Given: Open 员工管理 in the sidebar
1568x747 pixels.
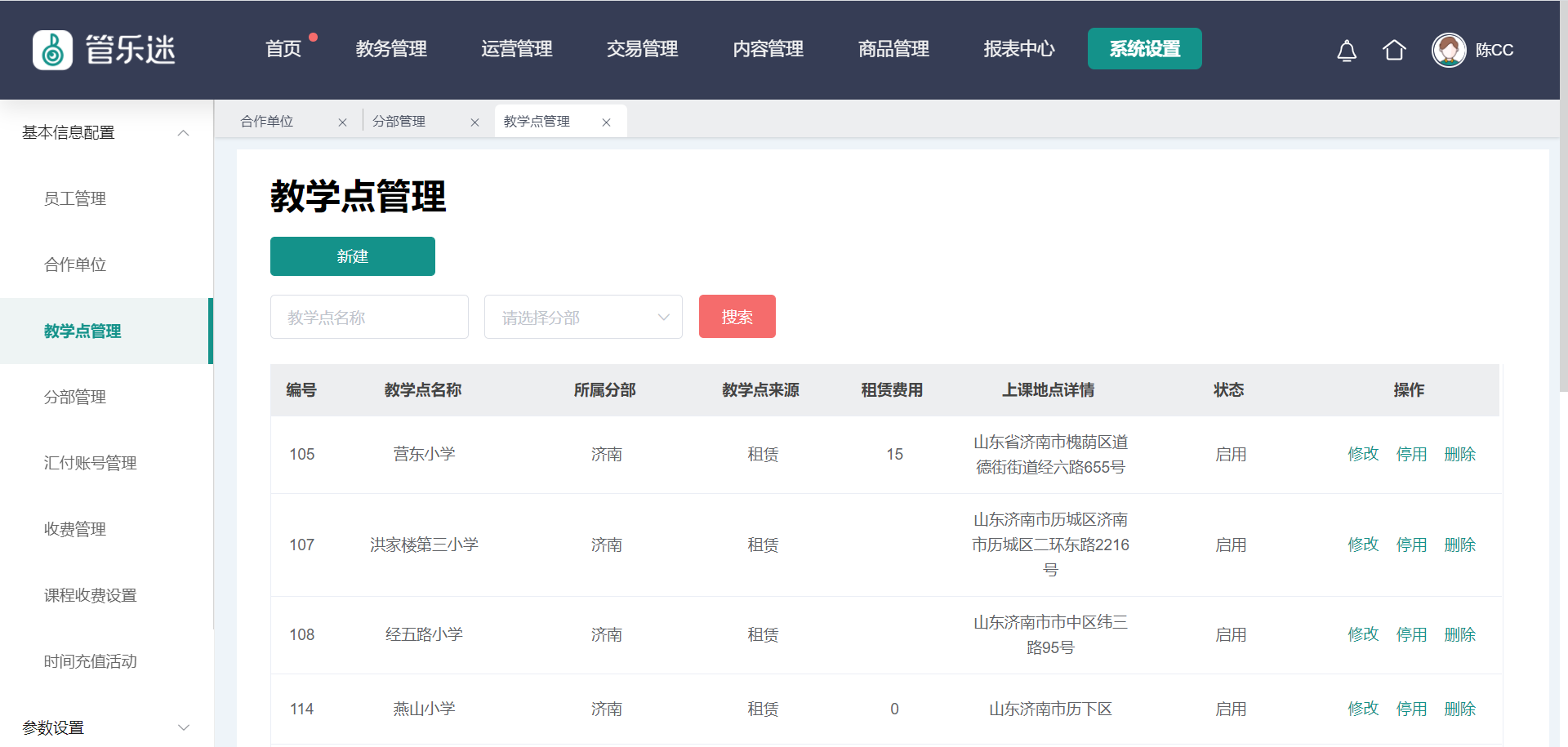Looking at the screenshot, I should [75, 198].
